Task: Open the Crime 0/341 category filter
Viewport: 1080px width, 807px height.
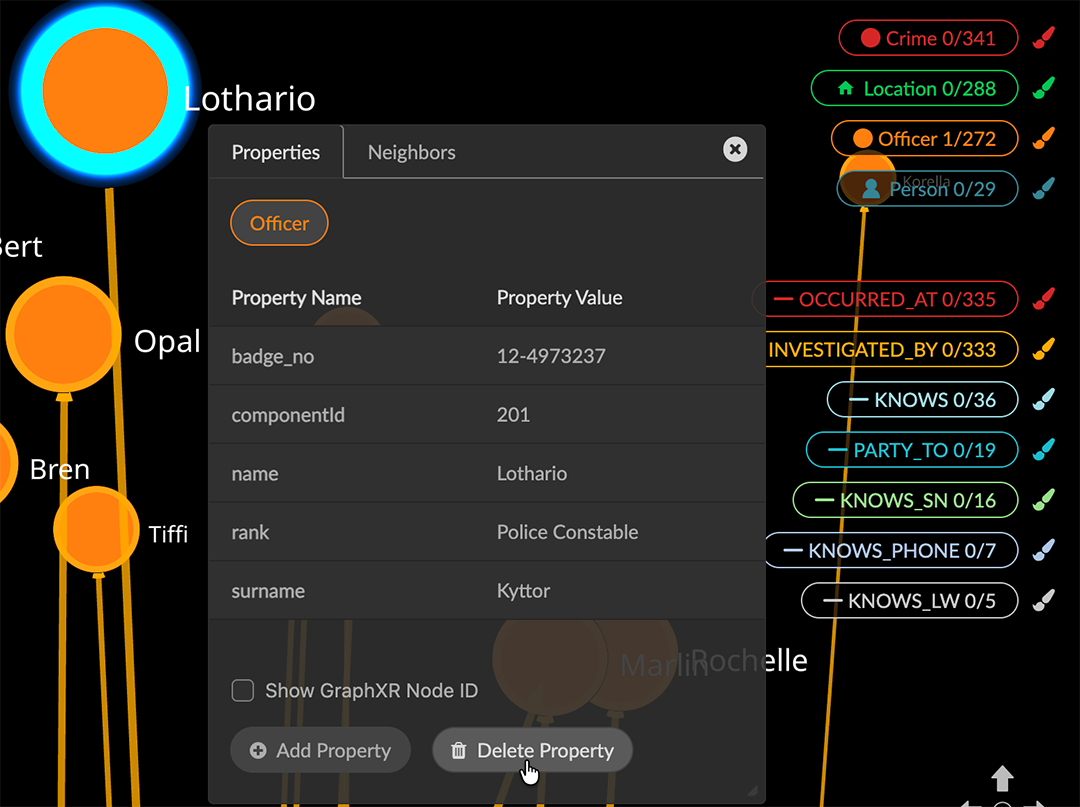Action: coord(927,37)
